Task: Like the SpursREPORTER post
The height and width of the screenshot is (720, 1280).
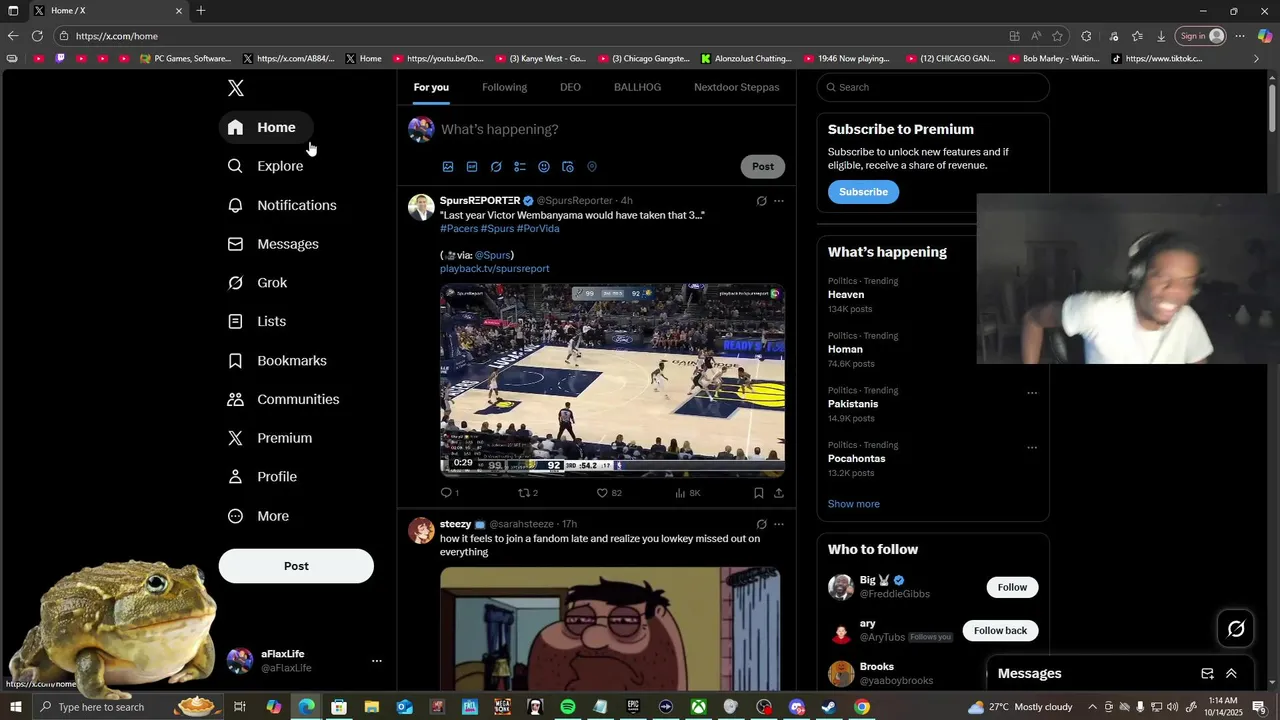Action: [x=608, y=493]
